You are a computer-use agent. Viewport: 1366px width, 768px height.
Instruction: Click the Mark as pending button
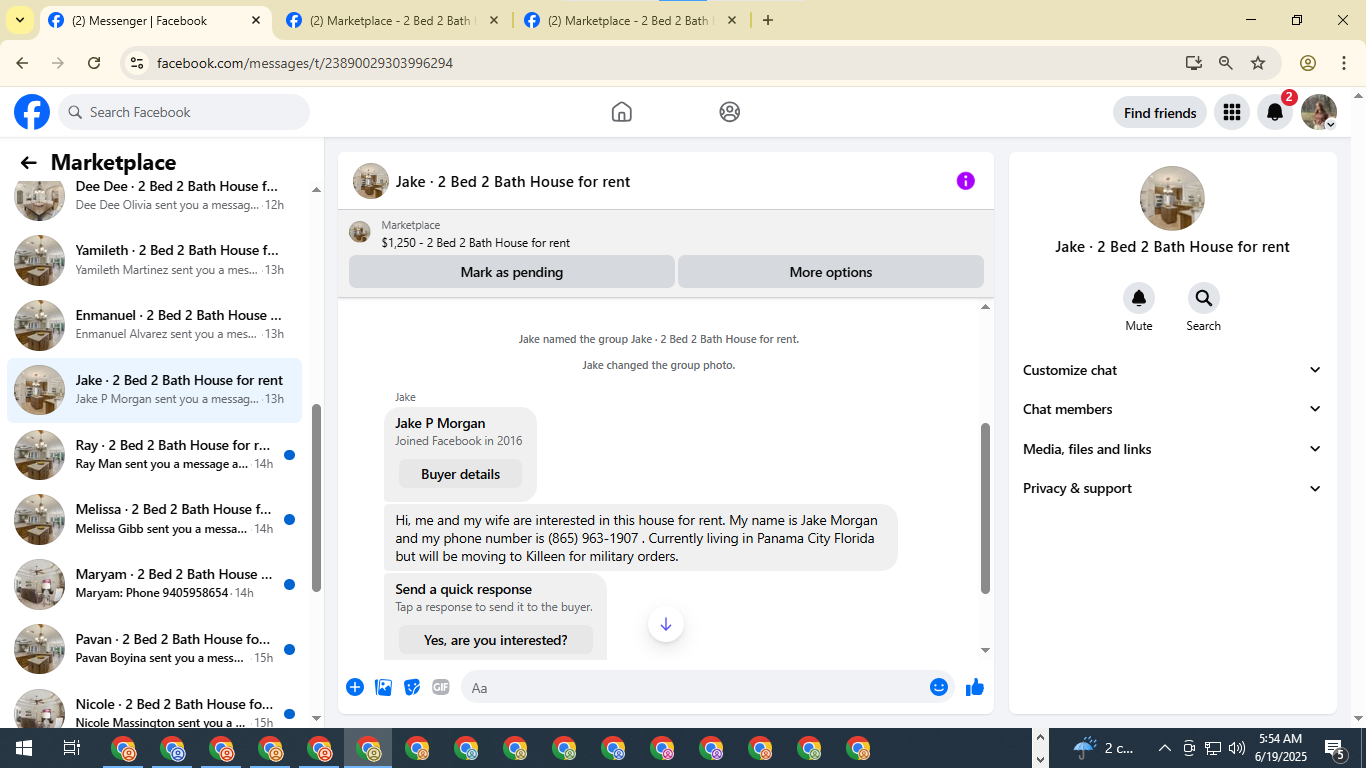click(x=512, y=272)
